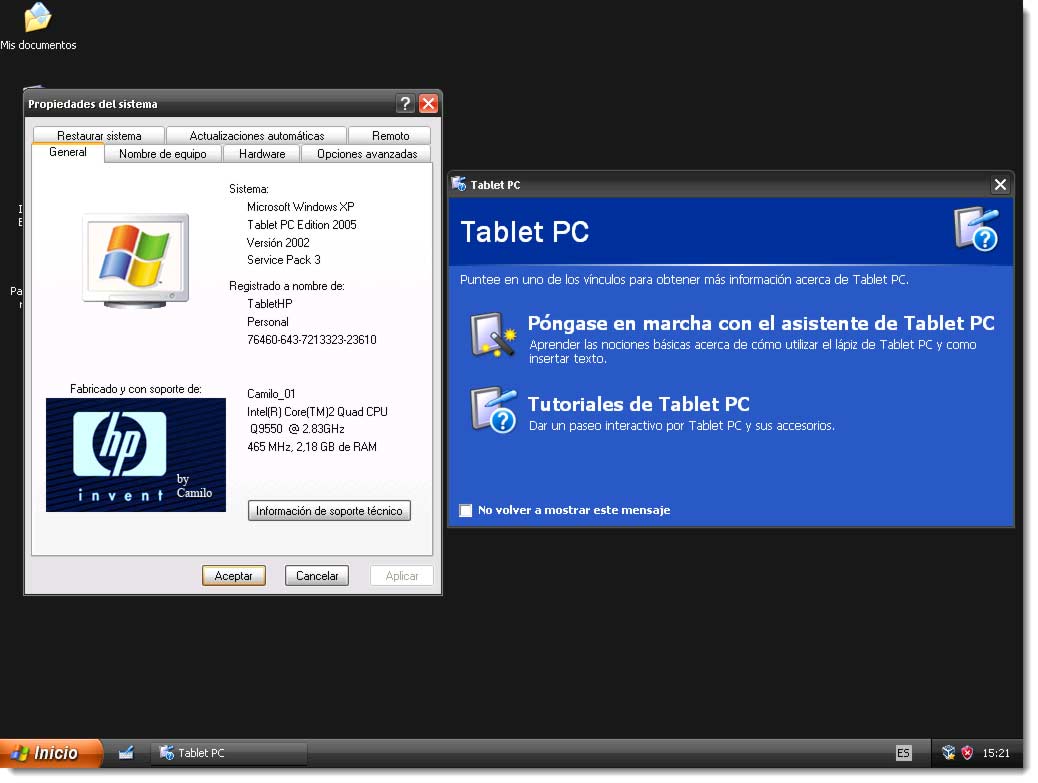Open the Tablet Input Panel taskbar icon

pos(126,753)
